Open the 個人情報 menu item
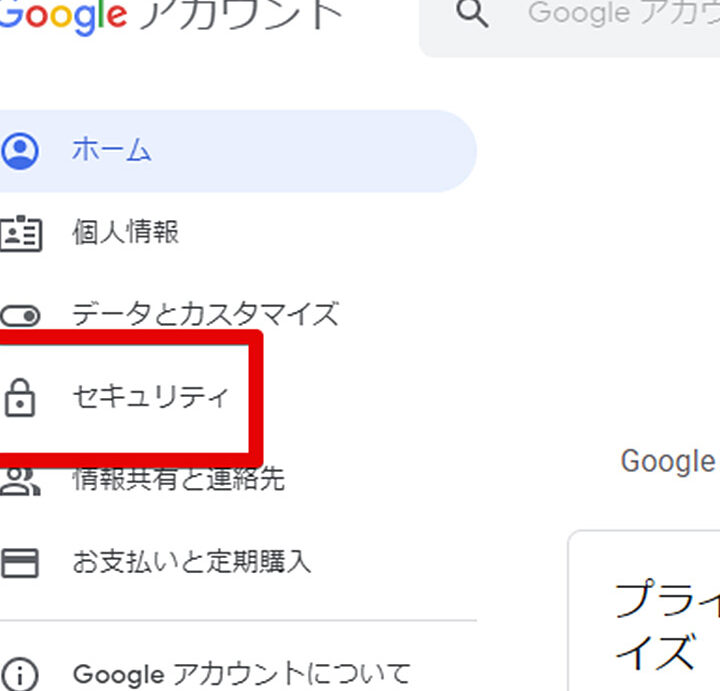 coord(125,232)
